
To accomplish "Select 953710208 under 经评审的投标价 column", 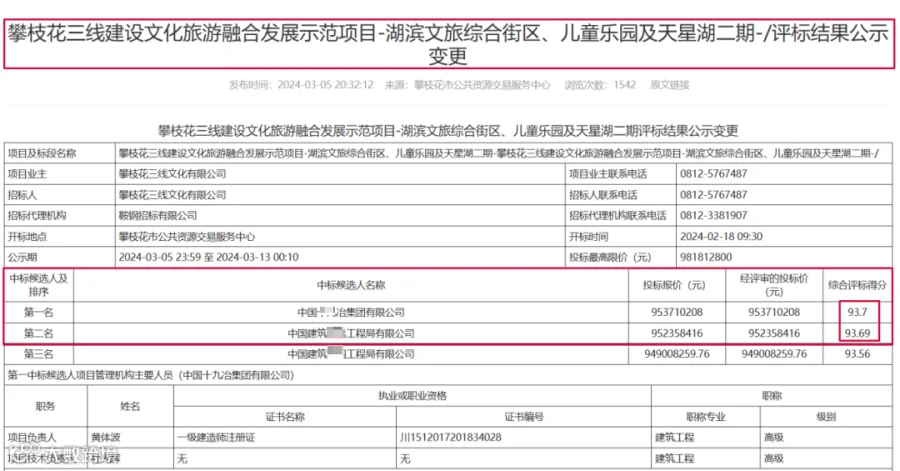I will [774, 312].
